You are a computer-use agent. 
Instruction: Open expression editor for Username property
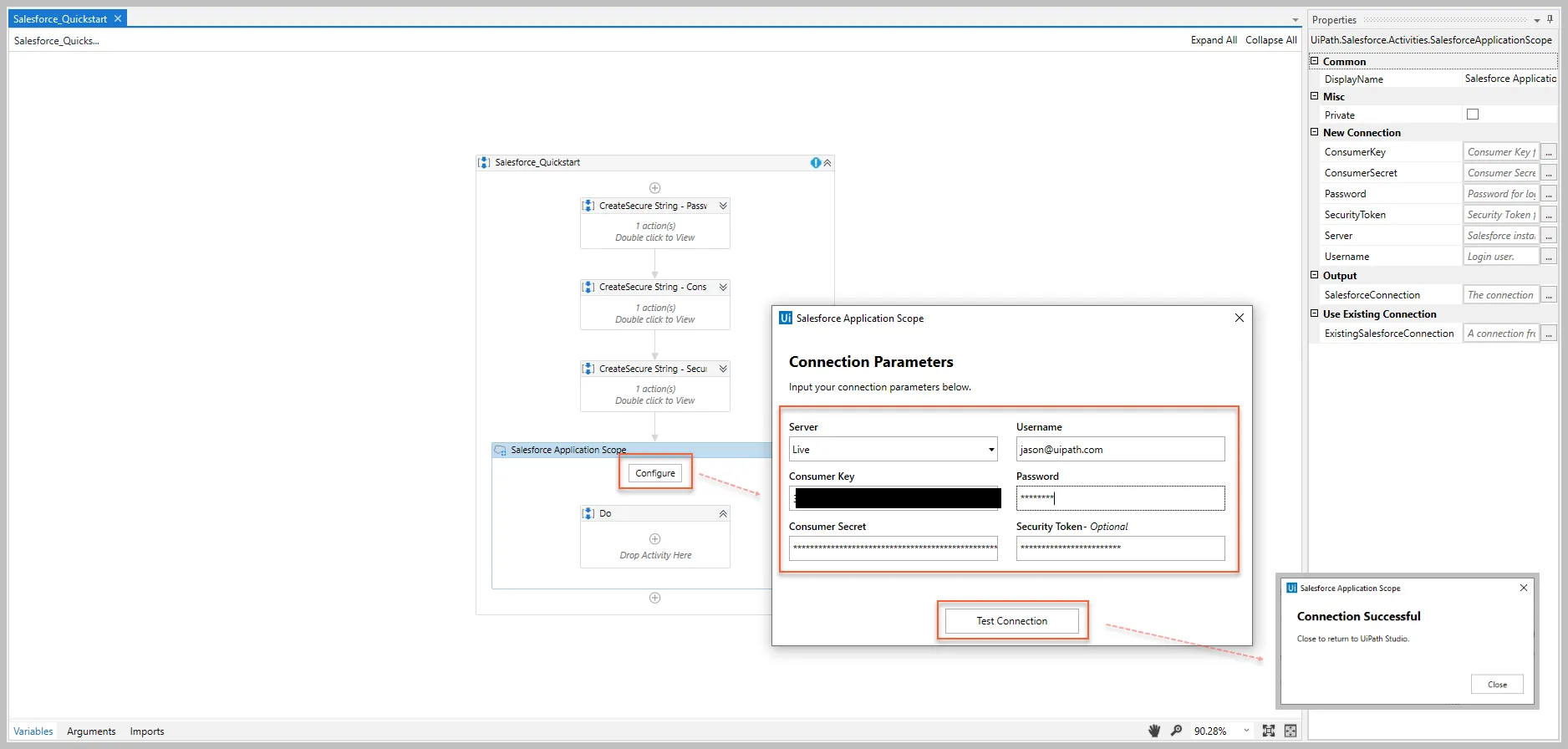(1549, 257)
